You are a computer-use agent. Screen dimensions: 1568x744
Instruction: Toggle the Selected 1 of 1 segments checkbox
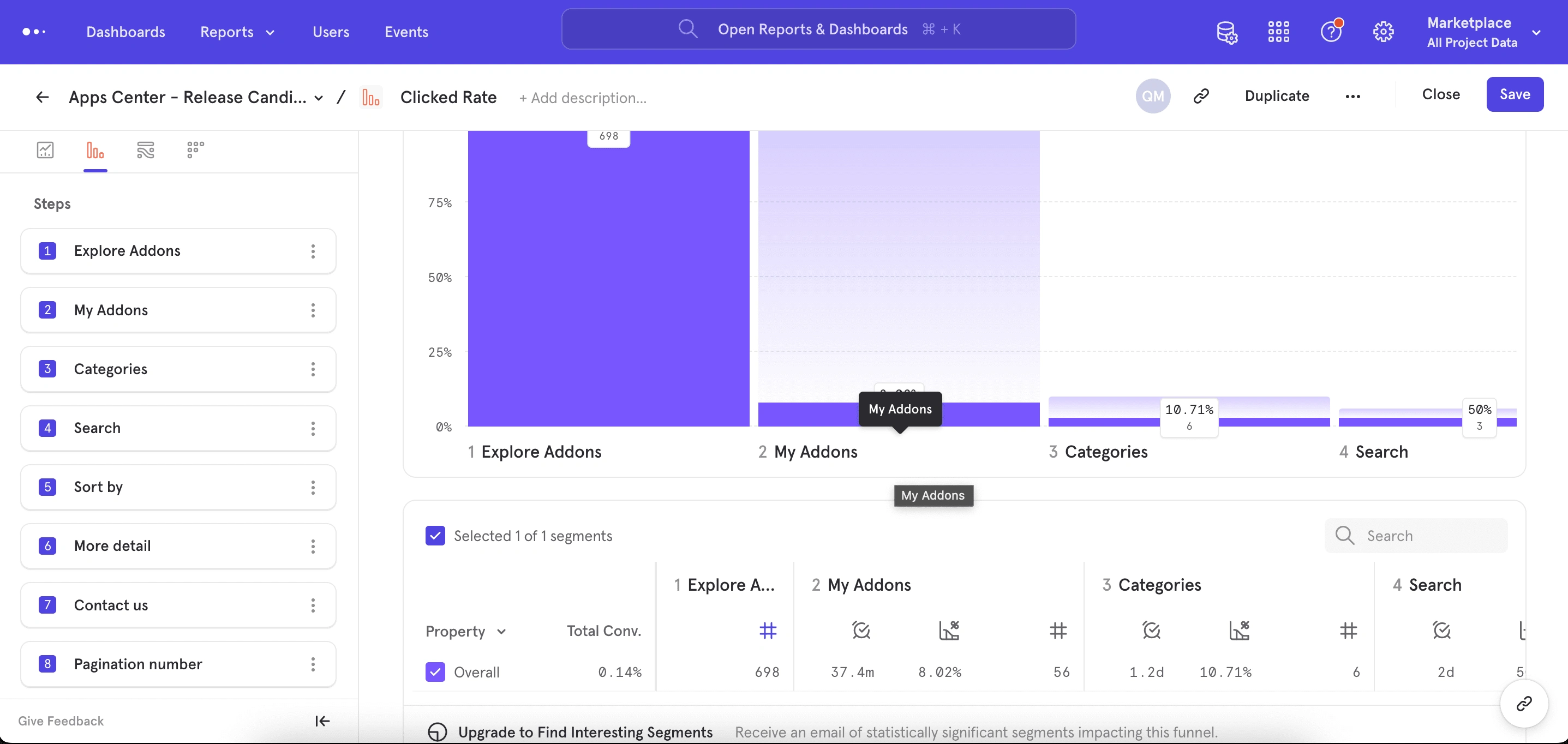(x=435, y=535)
